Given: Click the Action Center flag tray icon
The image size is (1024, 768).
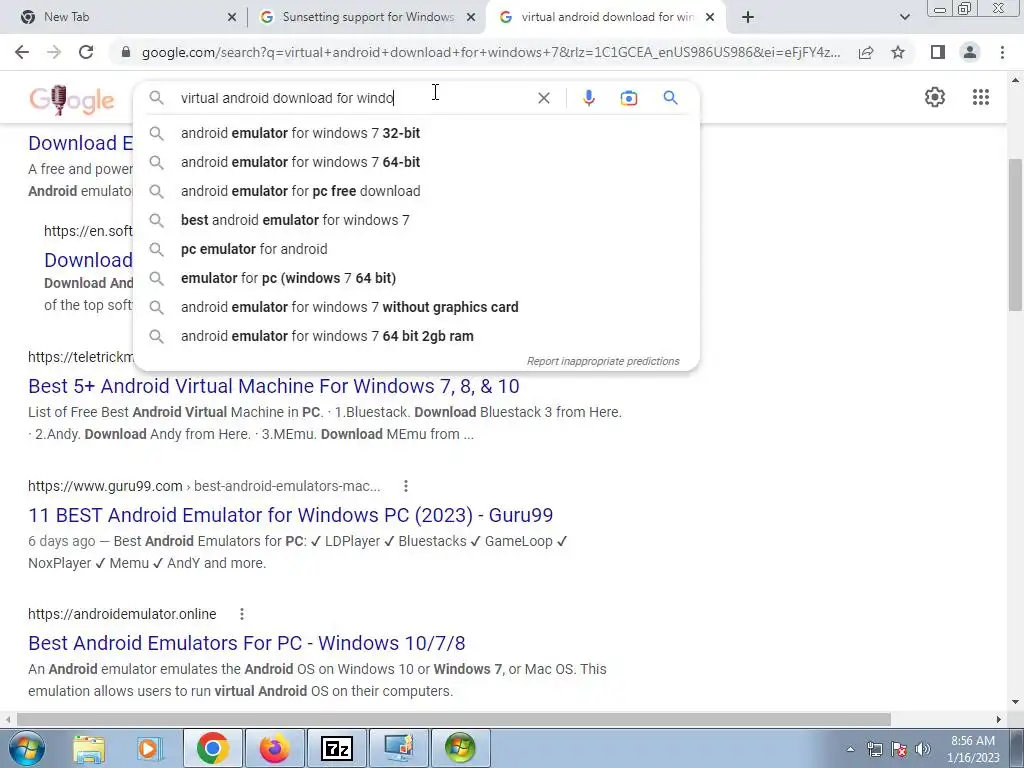Looking at the screenshot, I should (x=899, y=749).
